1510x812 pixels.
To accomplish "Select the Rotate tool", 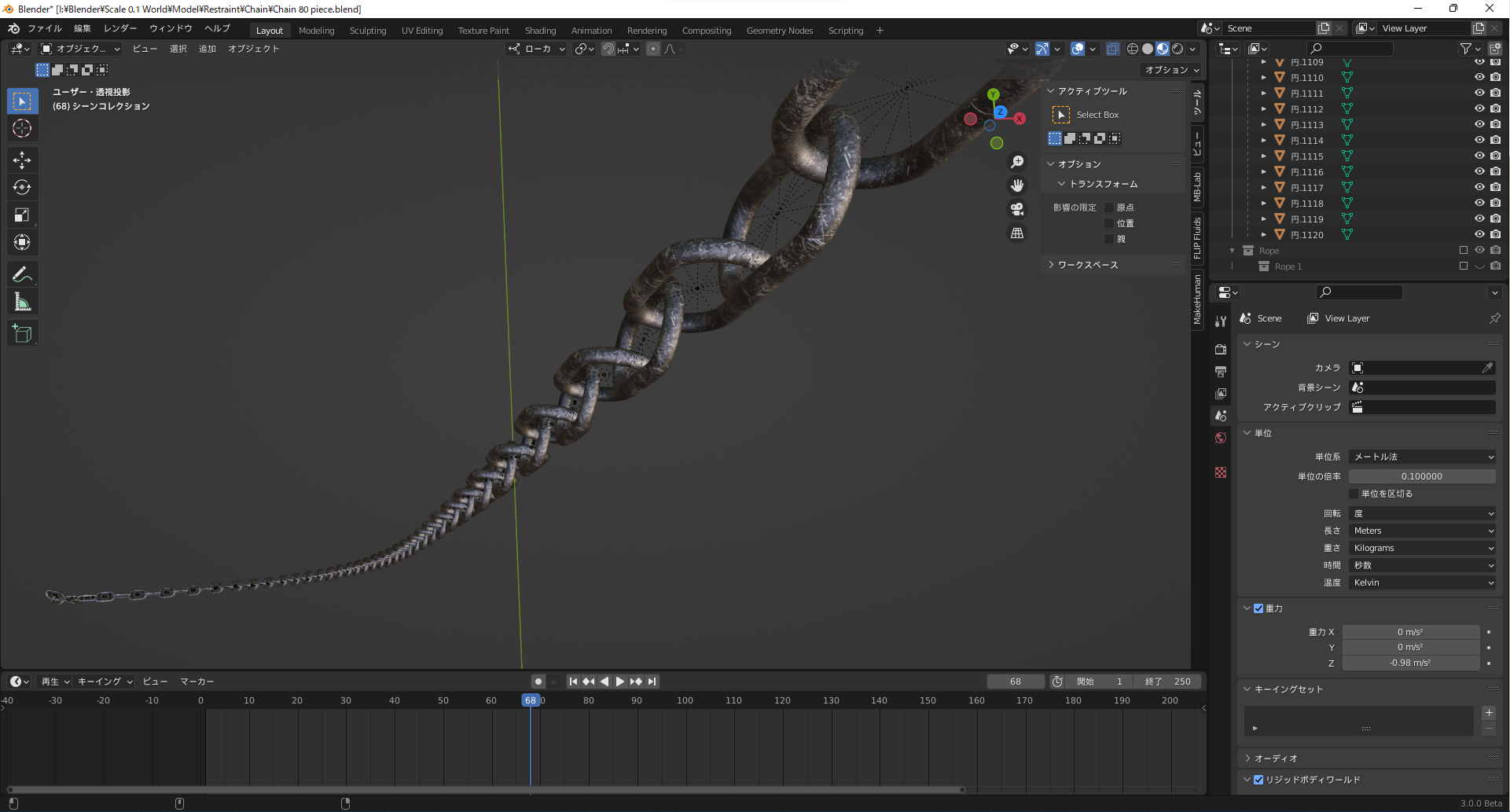I will tap(22, 188).
